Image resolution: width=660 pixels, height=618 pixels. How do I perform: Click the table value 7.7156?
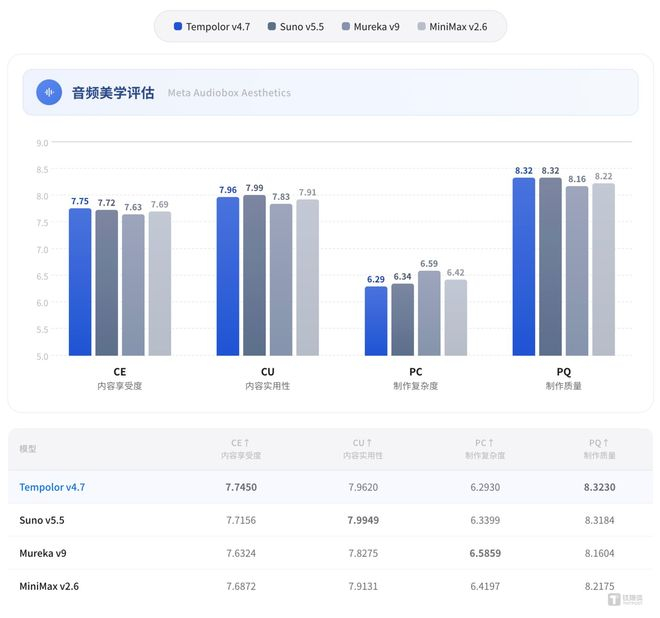point(241,520)
